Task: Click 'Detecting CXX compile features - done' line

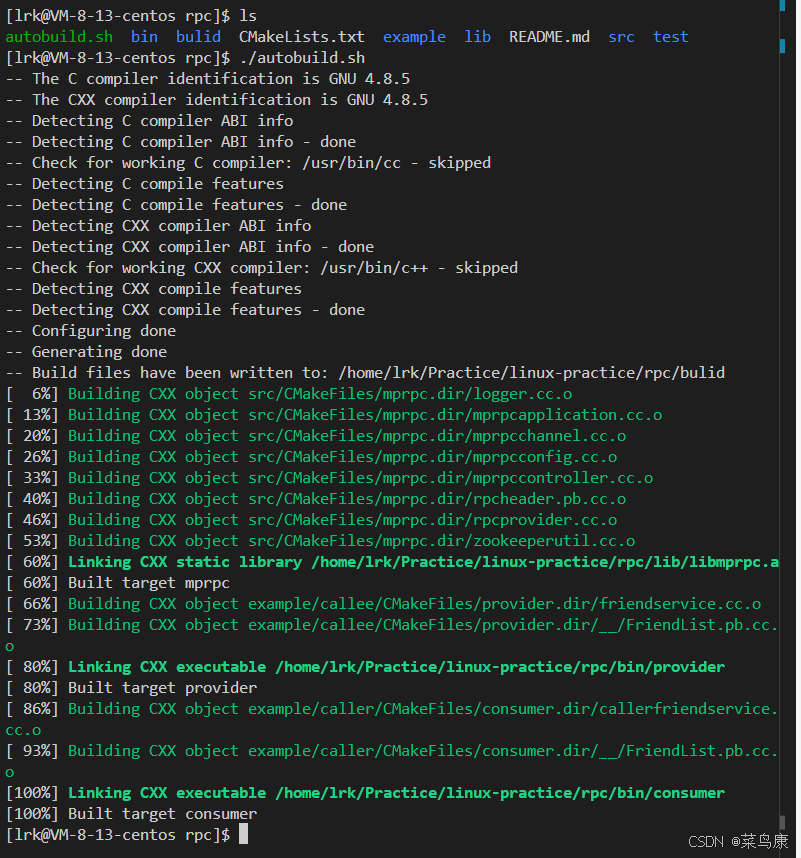Action: pos(185,310)
